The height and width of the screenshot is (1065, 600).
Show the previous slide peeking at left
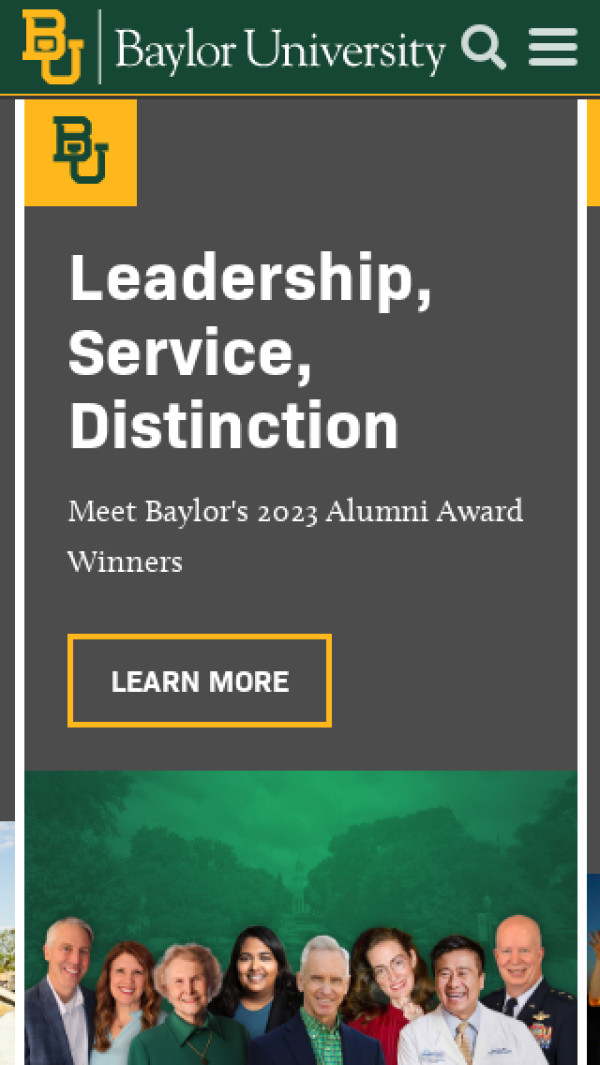(7, 940)
